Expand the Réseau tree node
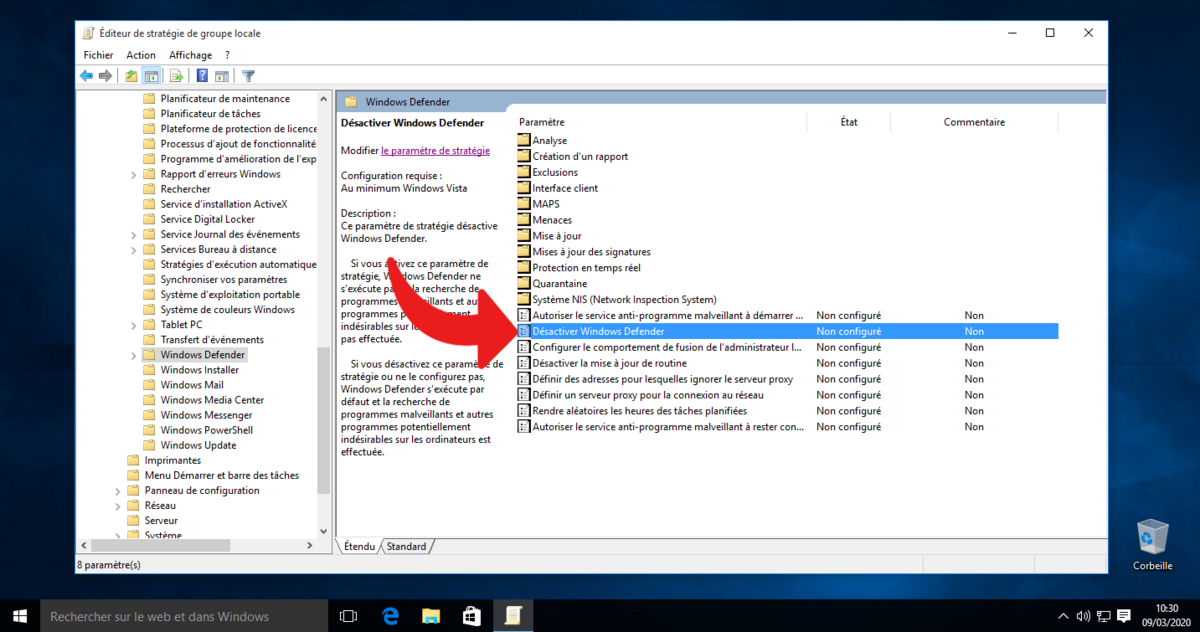Screen dimensions: 1200x632 [118, 505]
